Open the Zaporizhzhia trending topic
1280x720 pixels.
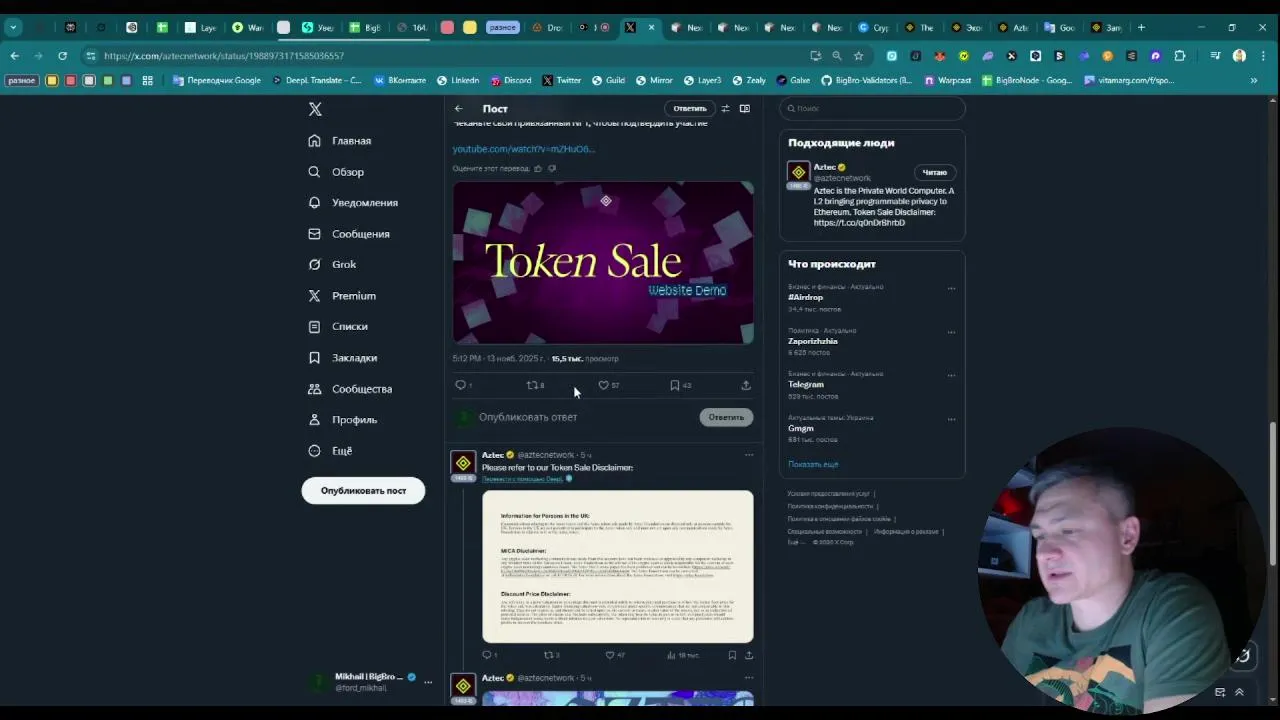tap(813, 341)
